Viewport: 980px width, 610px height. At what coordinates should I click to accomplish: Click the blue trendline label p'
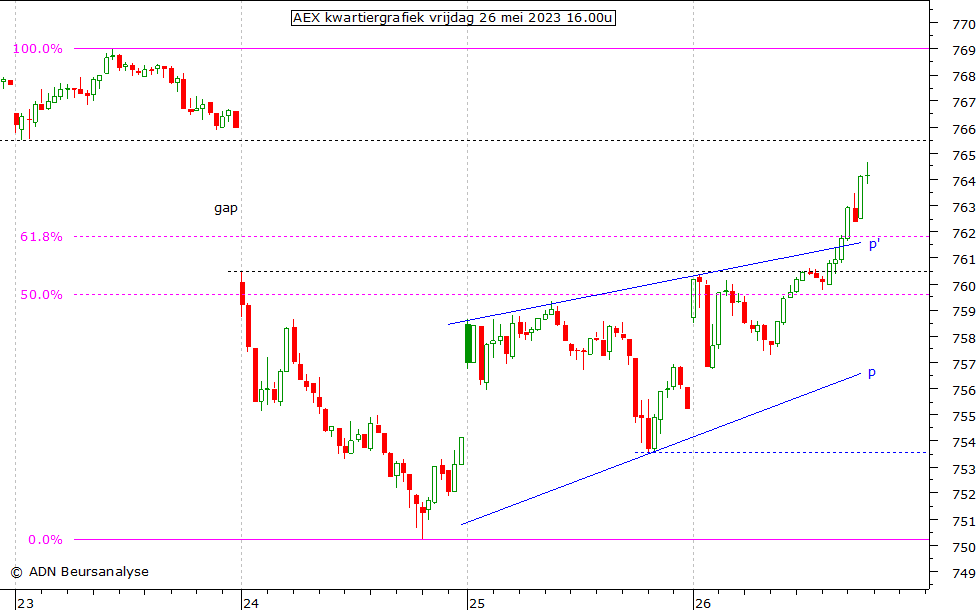874,244
